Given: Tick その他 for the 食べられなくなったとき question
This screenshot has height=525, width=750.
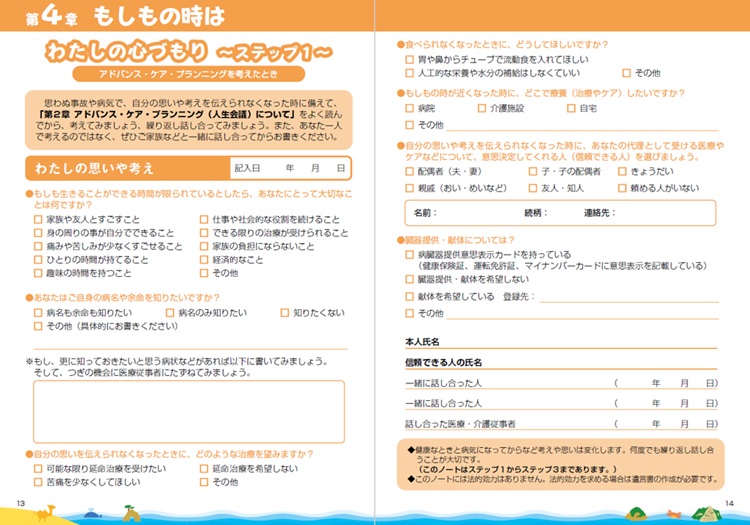Looking at the screenshot, I should (627, 73).
